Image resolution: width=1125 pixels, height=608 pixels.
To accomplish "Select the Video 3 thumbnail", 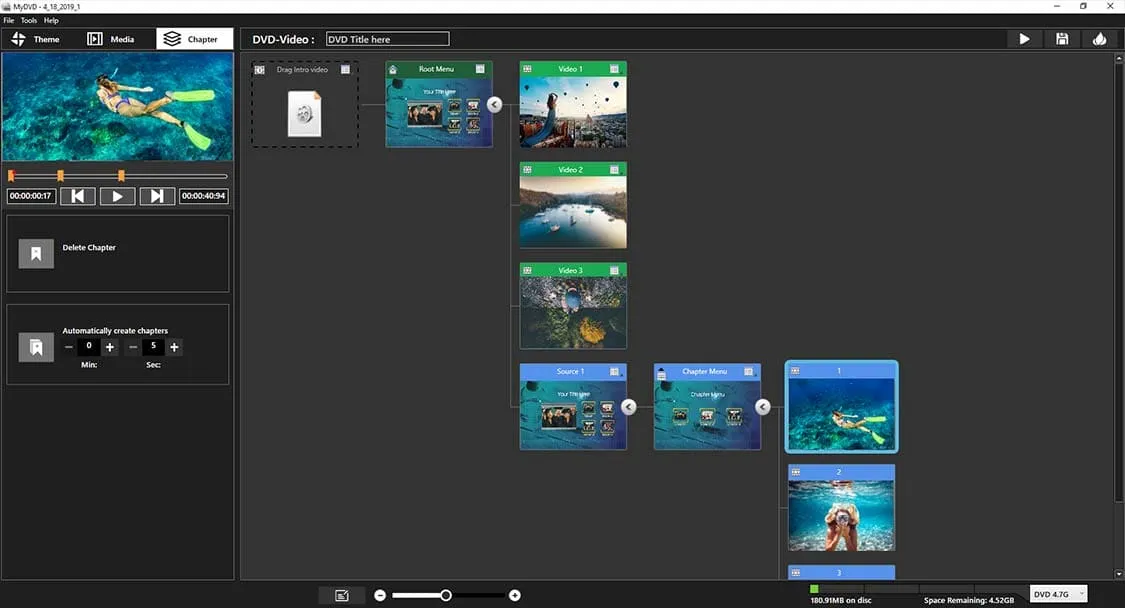I will 573,313.
